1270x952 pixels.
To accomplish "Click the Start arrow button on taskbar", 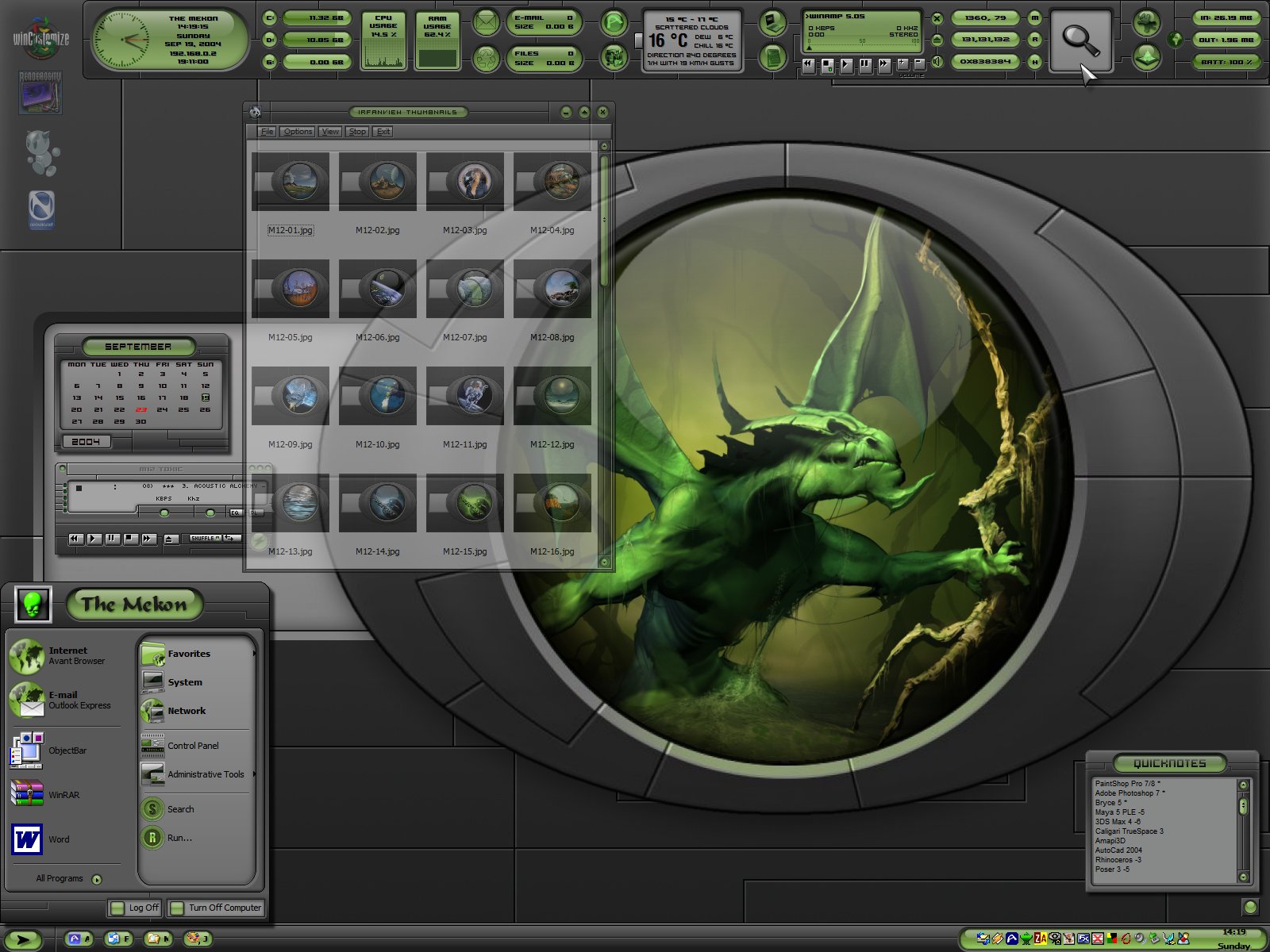I will [x=23, y=940].
